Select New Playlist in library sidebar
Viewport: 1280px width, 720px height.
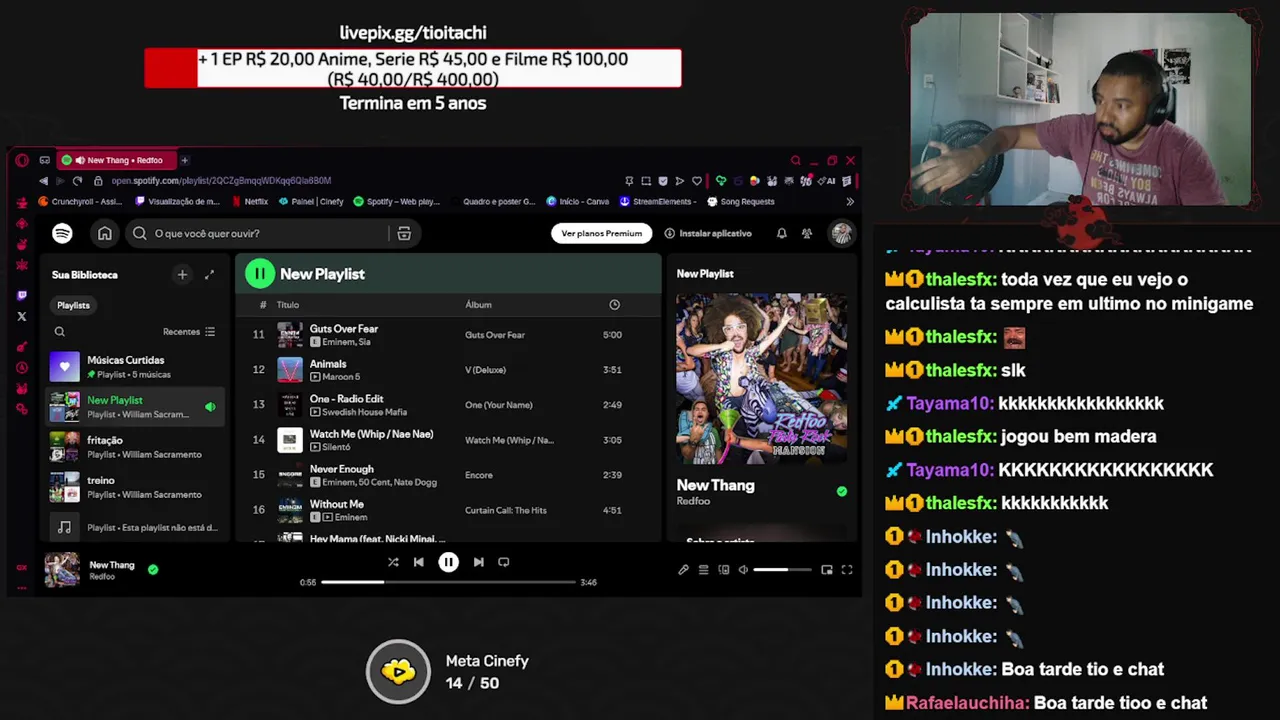pos(134,407)
